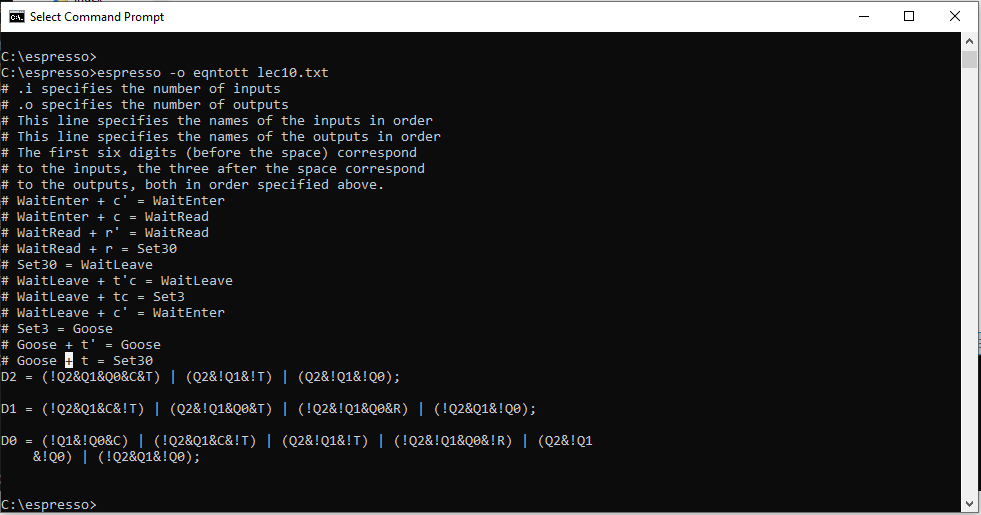Click the "espresso -o eqntott lec10.txt" command text
This screenshot has height=515, width=981.
(212, 73)
